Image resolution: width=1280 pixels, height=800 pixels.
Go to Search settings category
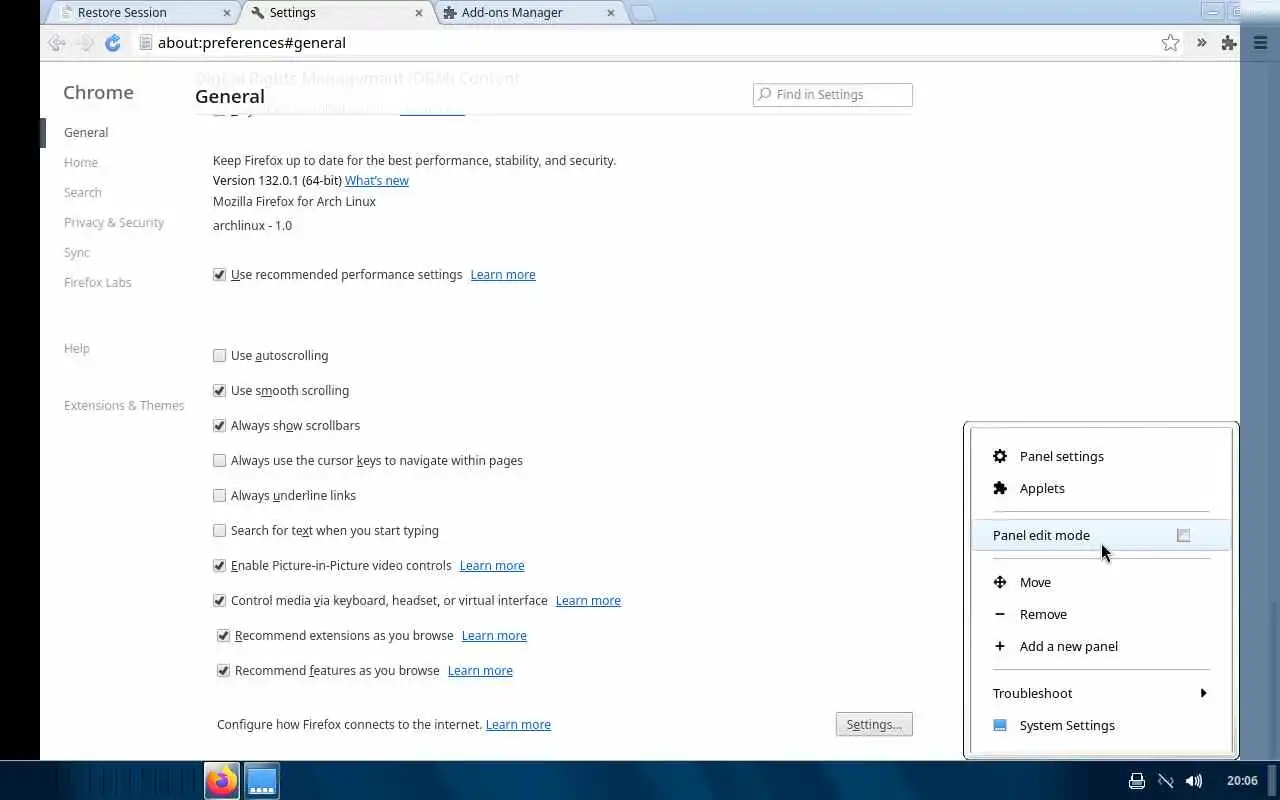pos(83,192)
